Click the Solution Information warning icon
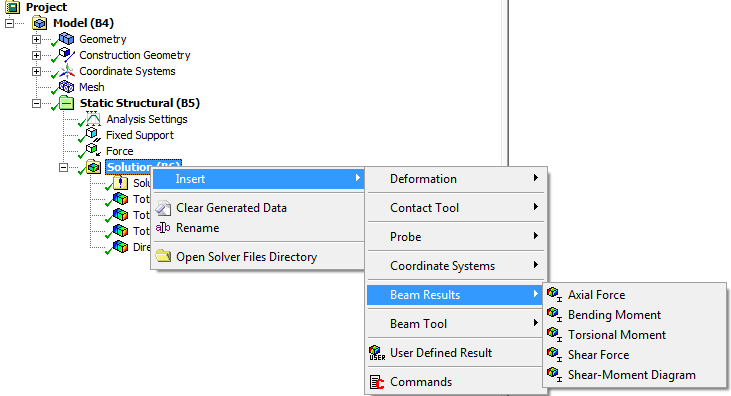The width and height of the screenshot is (731, 396). coord(120,183)
